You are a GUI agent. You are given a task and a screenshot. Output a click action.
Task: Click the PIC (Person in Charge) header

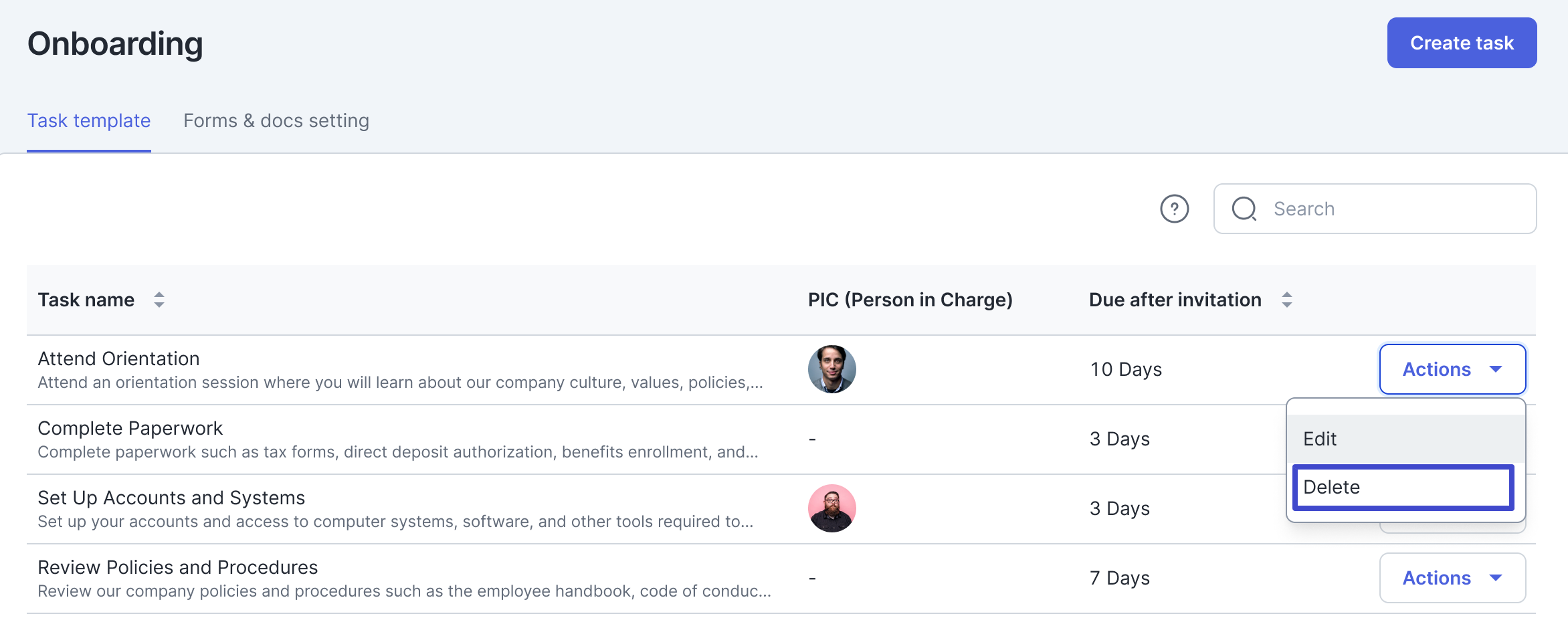(x=910, y=300)
